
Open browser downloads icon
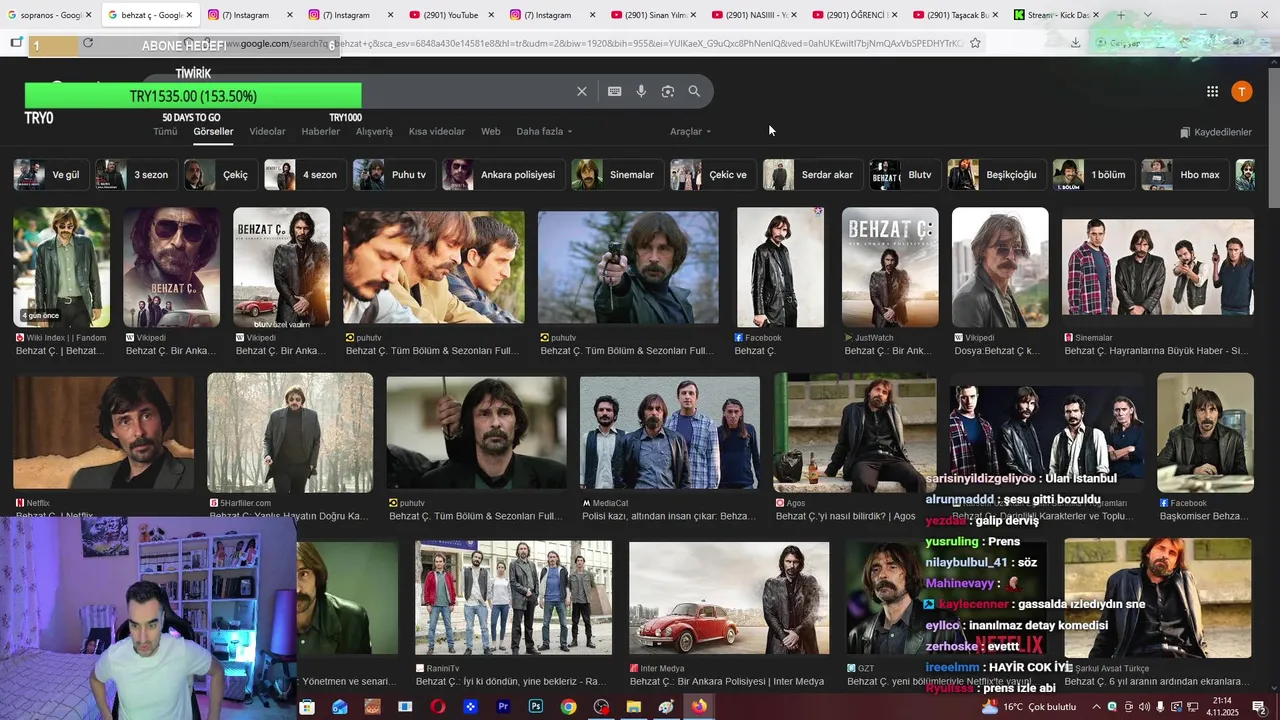click(1075, 43)
